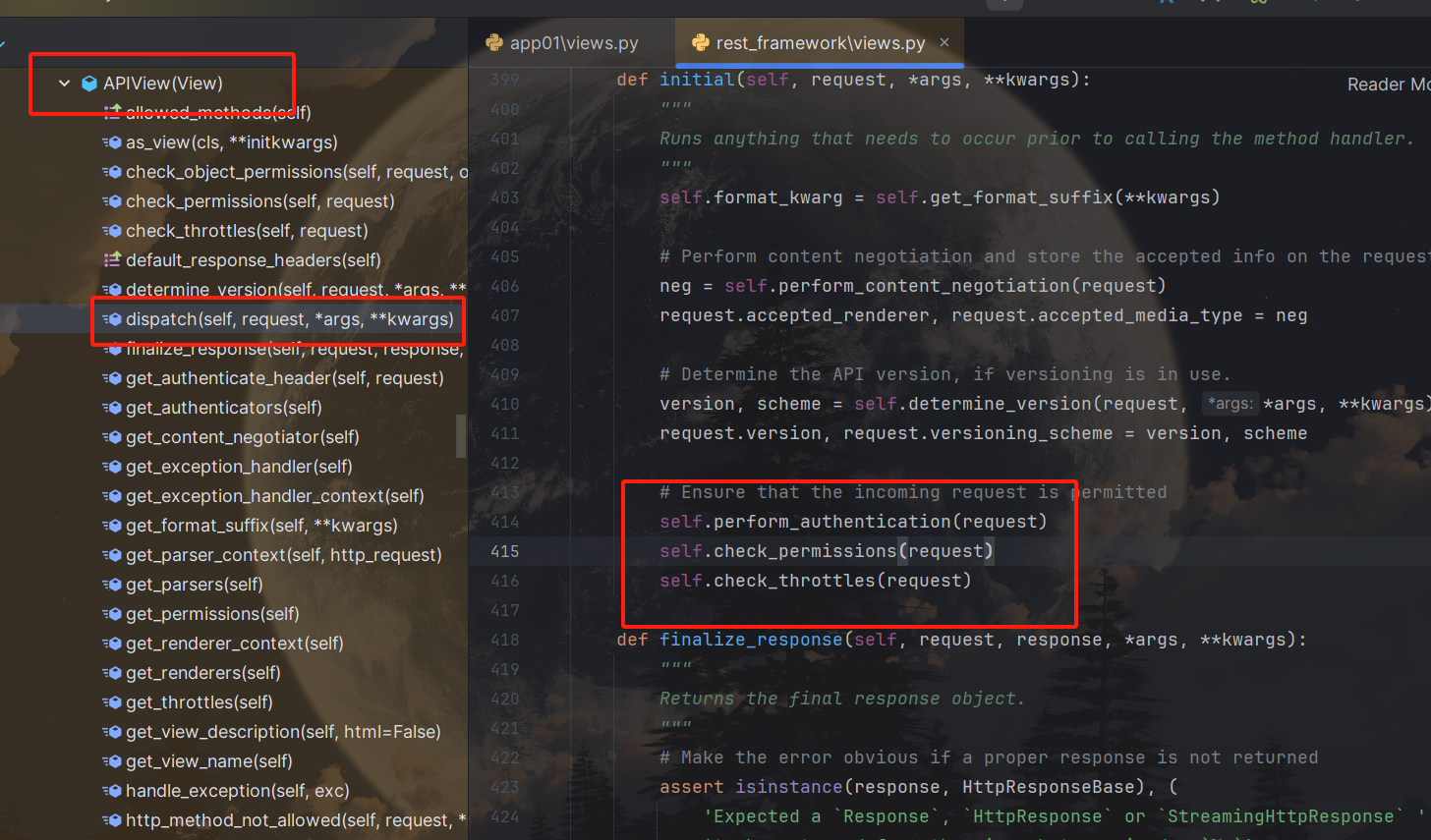Jump to get_permissions(self) method
1431x840 pixels.
212,614
